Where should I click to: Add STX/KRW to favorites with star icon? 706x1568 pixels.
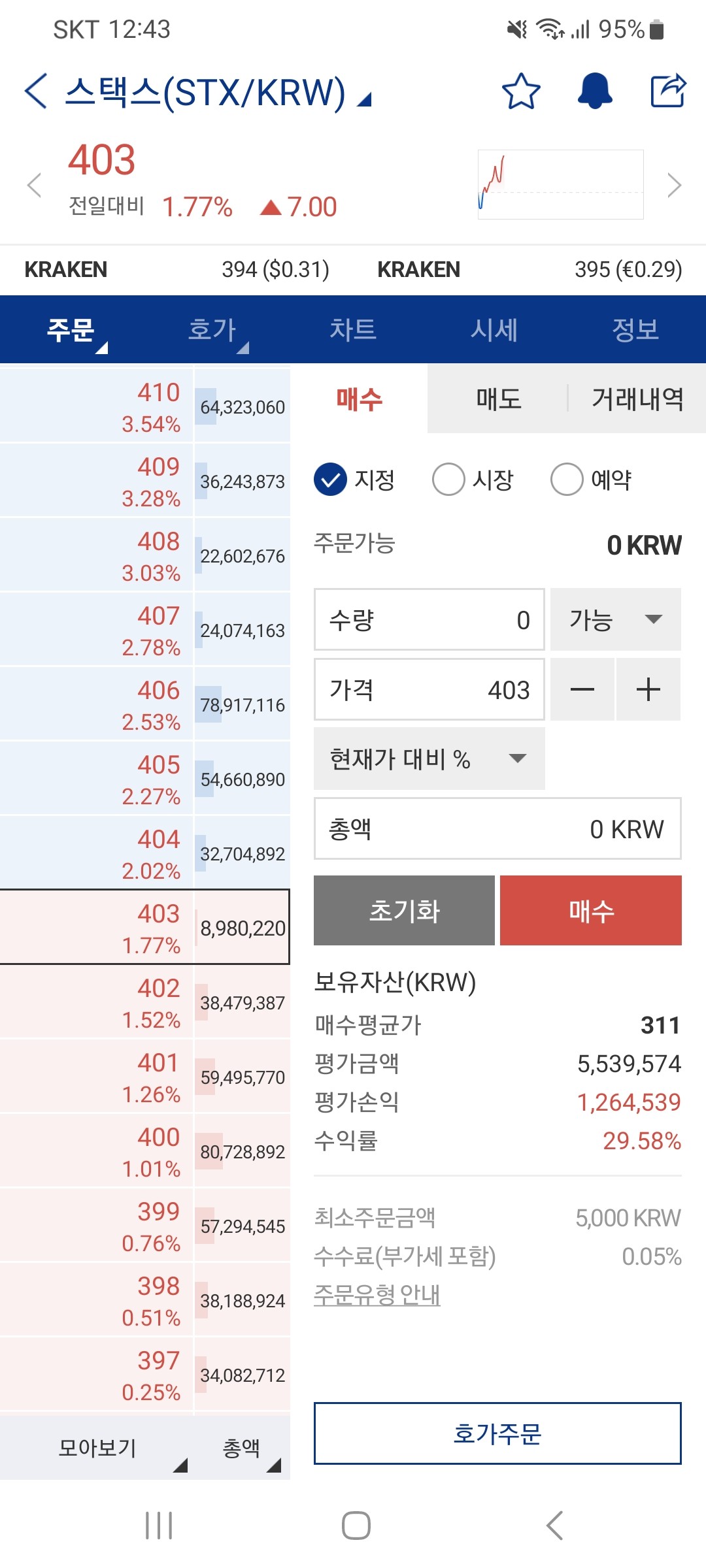[521, 91]
